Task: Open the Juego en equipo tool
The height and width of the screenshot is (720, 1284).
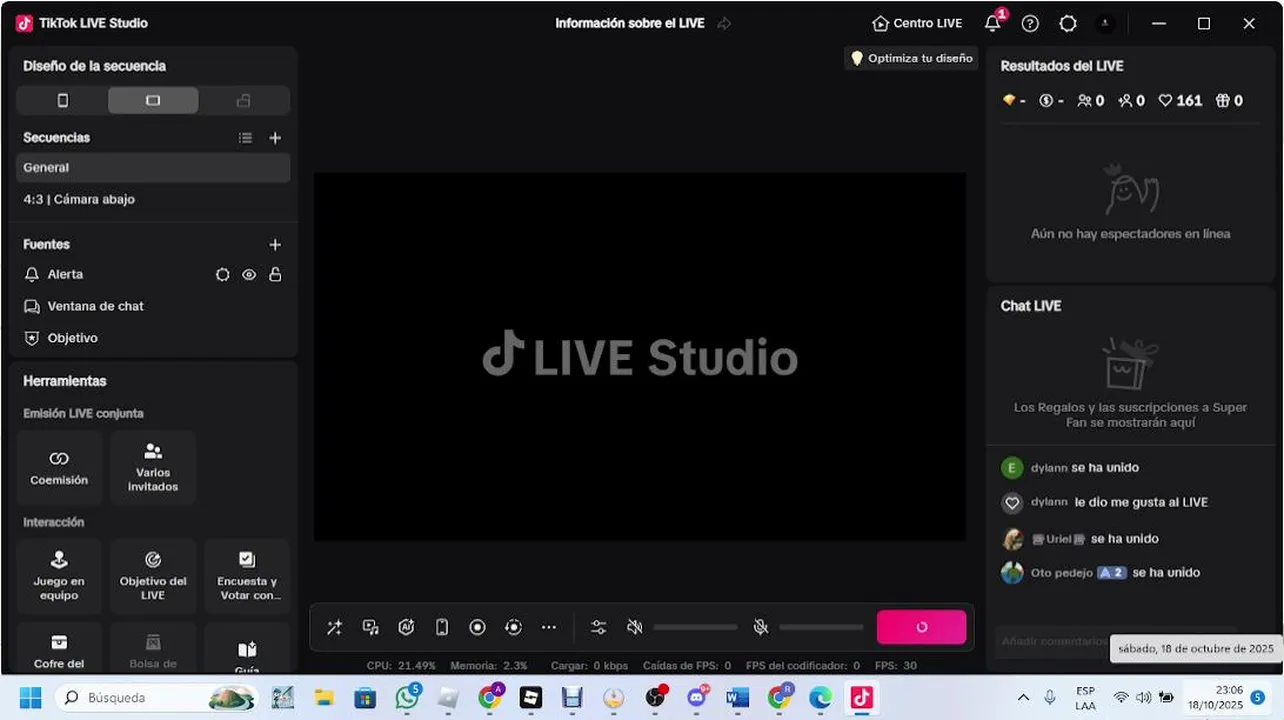Action: click(59, 576)
